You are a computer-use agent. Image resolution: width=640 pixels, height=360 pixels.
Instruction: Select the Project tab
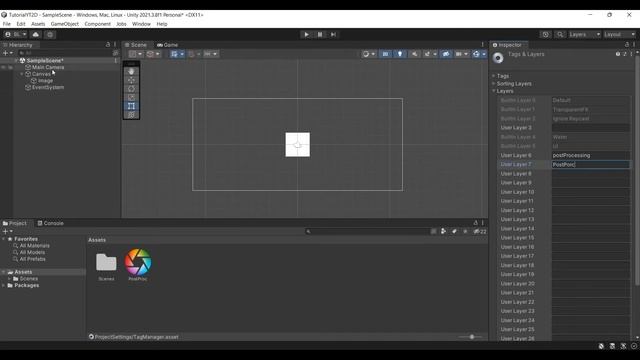tap(15, 223)
